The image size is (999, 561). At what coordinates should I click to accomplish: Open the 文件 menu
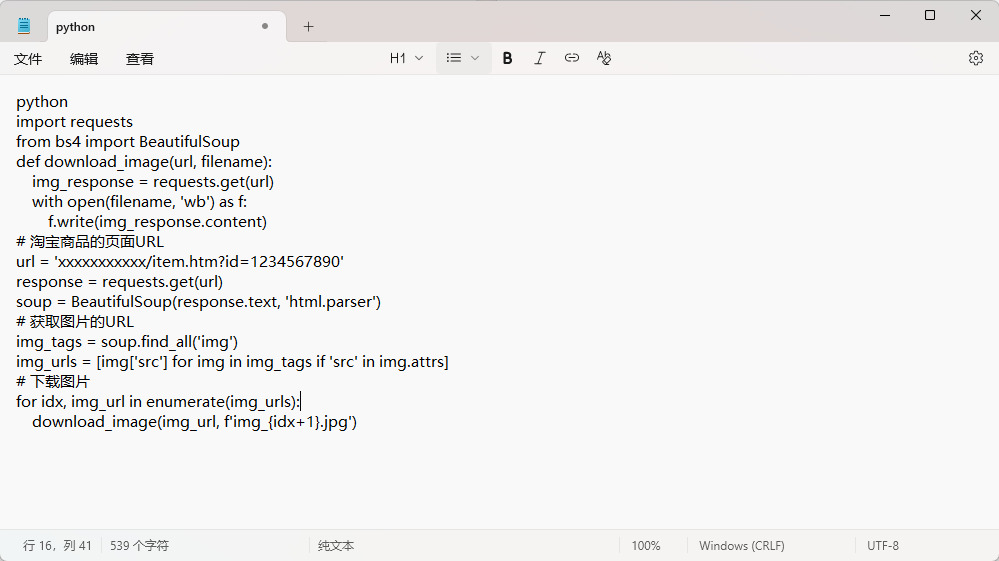pos(28,59)
